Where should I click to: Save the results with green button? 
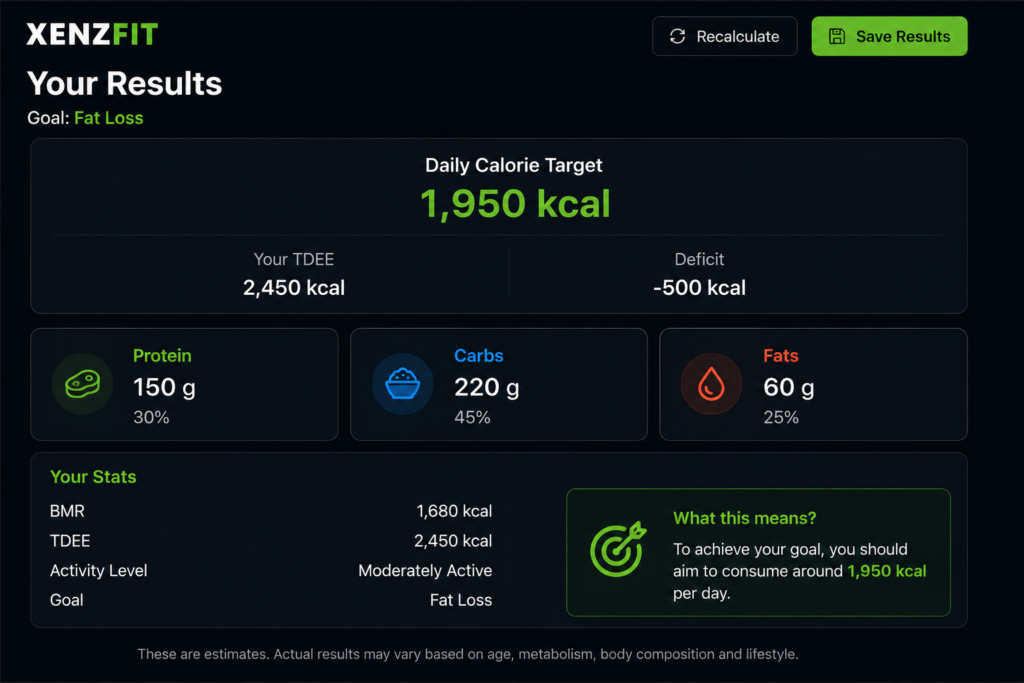[889, 37]
